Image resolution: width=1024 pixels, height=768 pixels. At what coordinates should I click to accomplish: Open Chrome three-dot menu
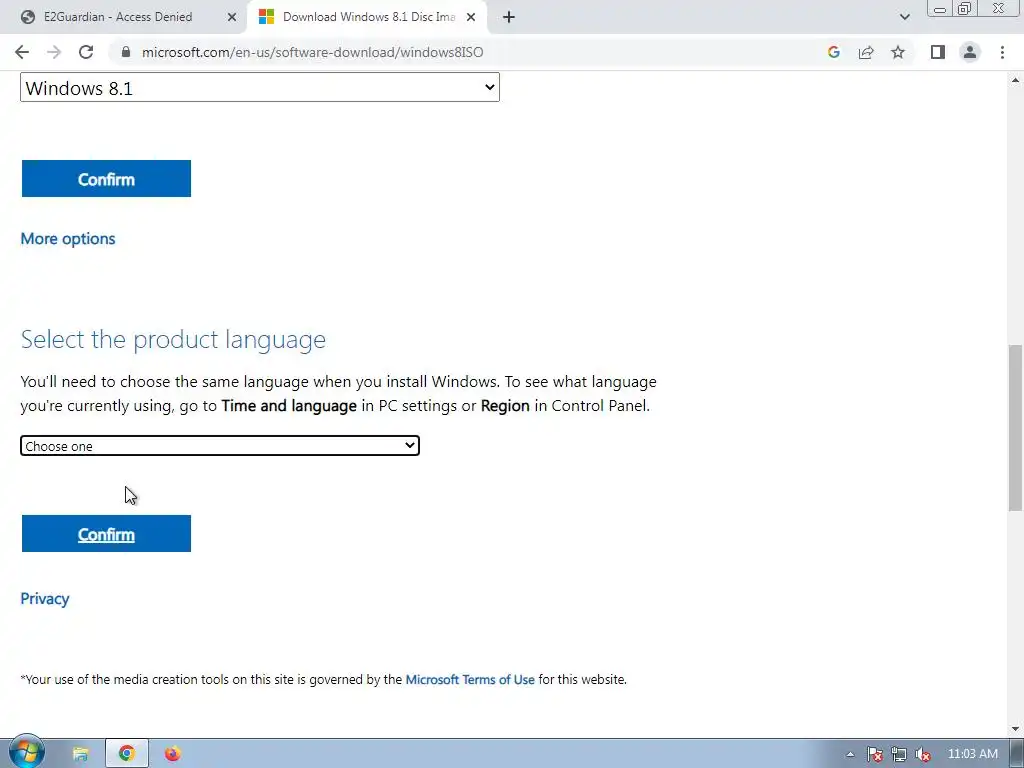1002,52
